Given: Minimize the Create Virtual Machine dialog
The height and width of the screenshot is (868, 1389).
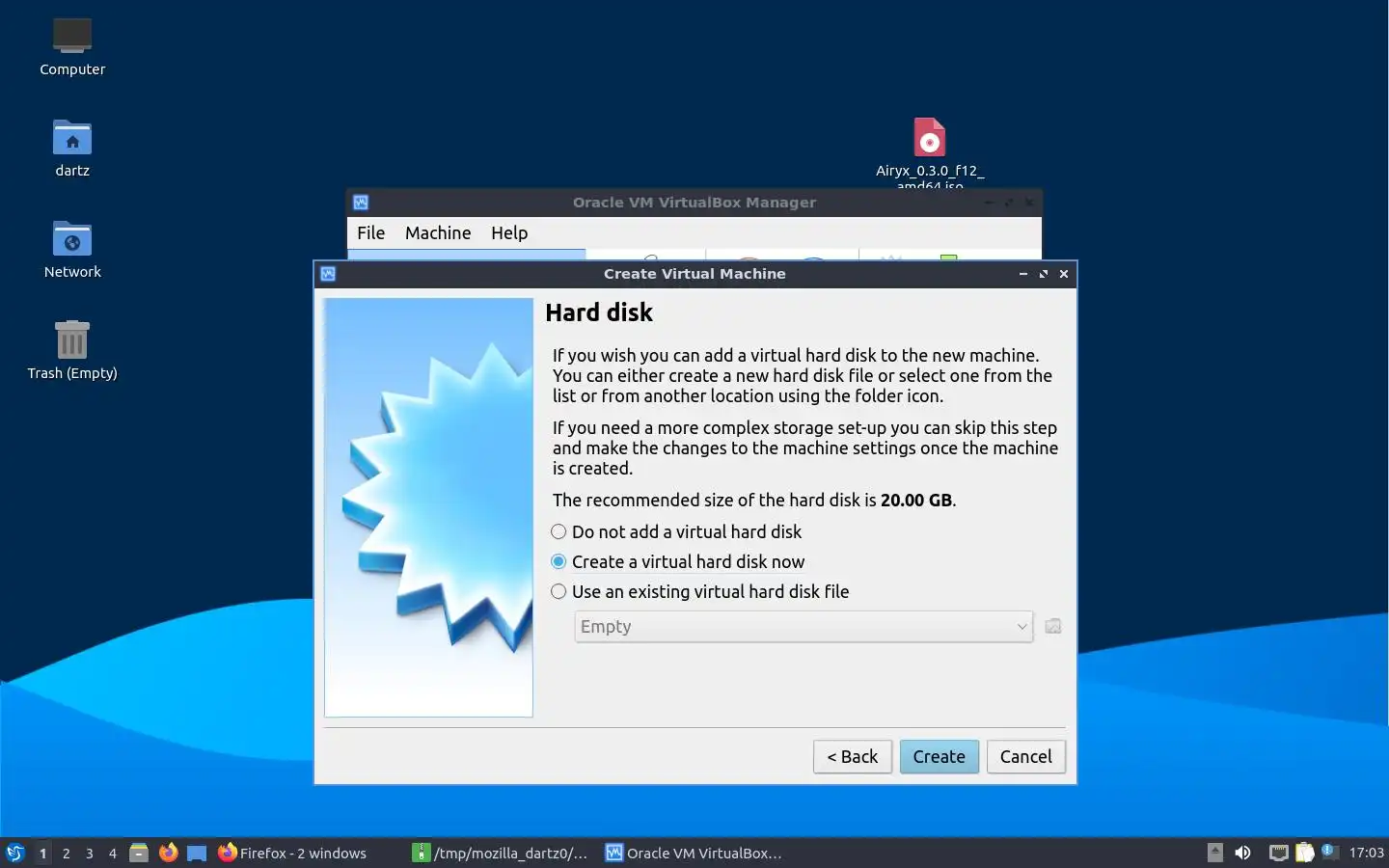Looking at the screenshot, I should pos(1022,274).
